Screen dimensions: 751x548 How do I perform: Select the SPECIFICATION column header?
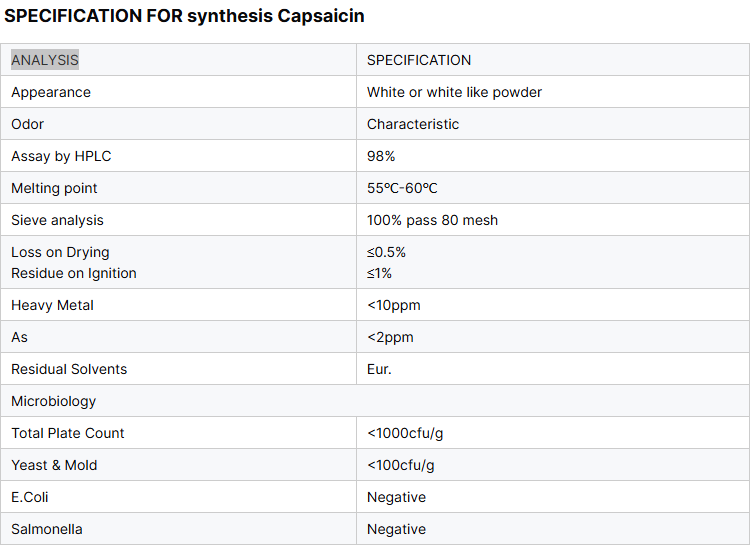(419, 60)
